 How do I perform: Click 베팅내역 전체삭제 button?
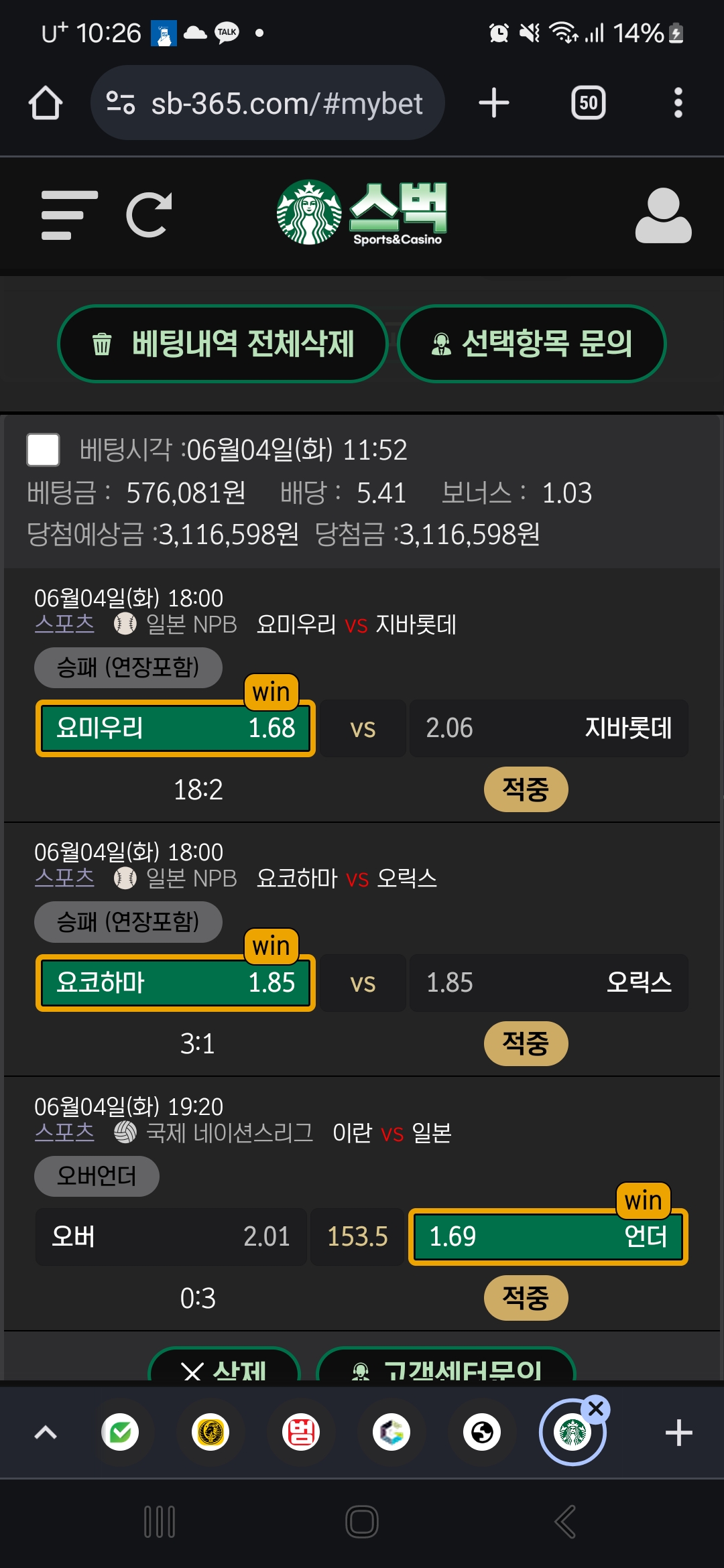point(223,344)
